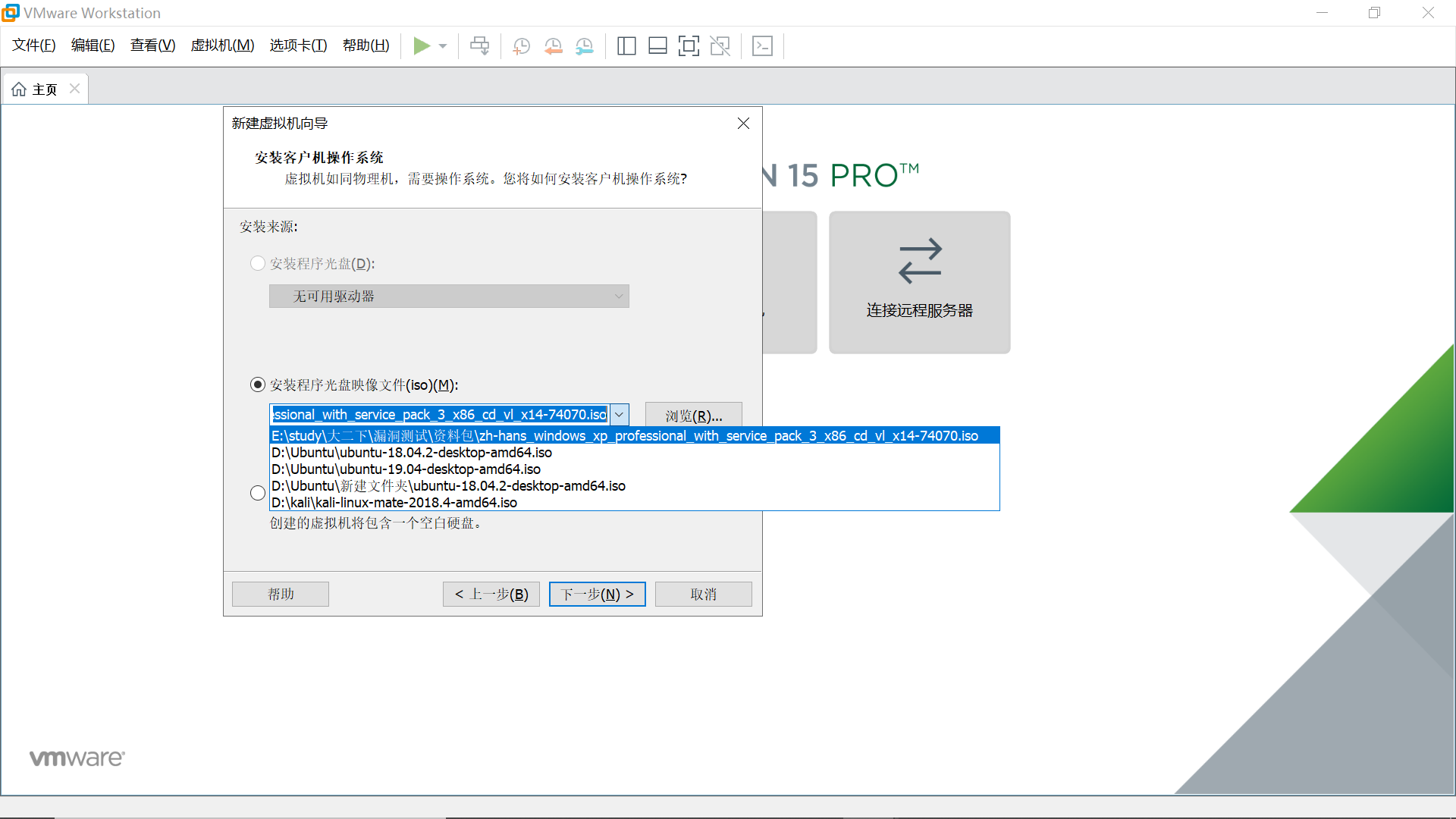
Task: Open the console view icon
Action: tap(762, 46)
